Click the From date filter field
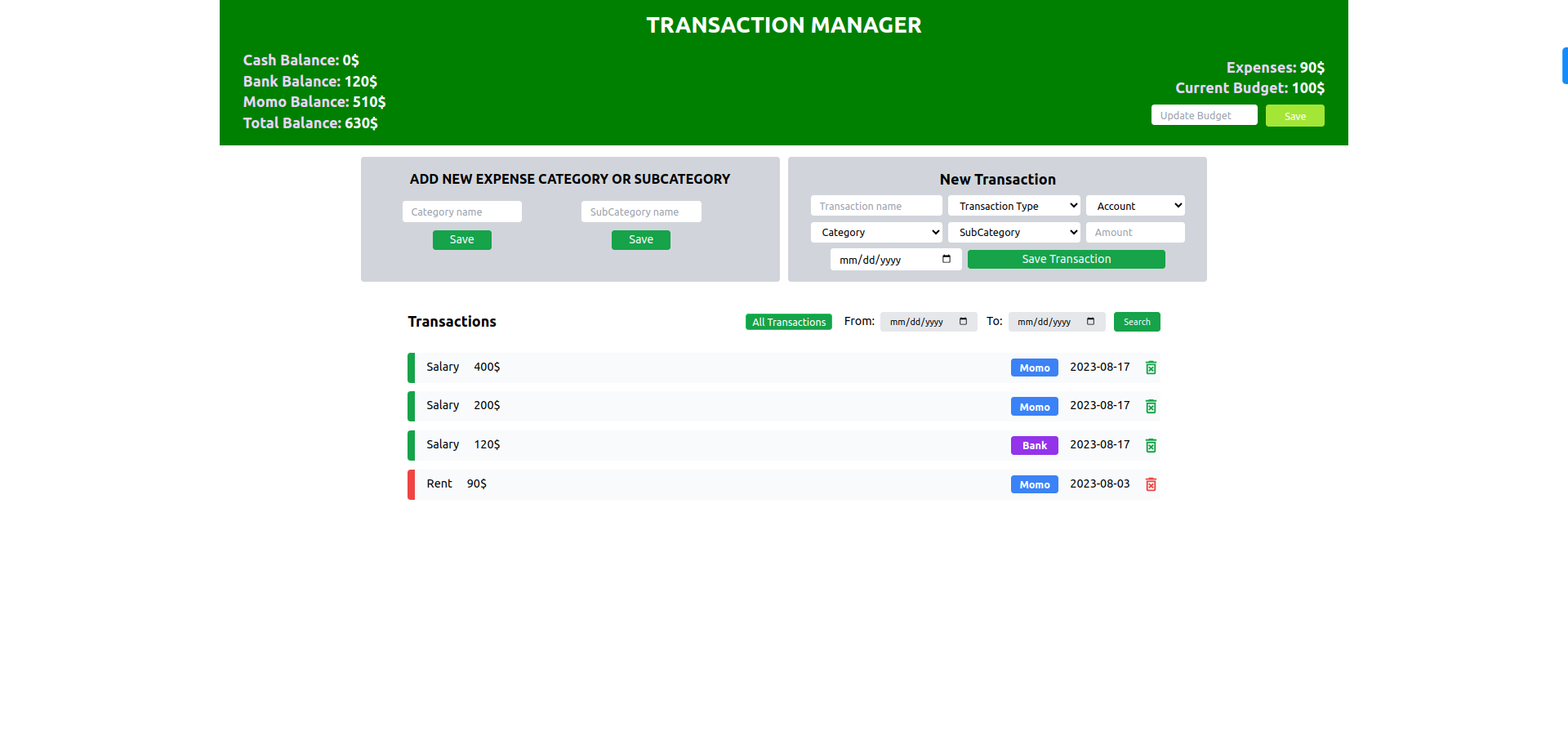This screenshot has width=1568, height=753. click(929, 322)
